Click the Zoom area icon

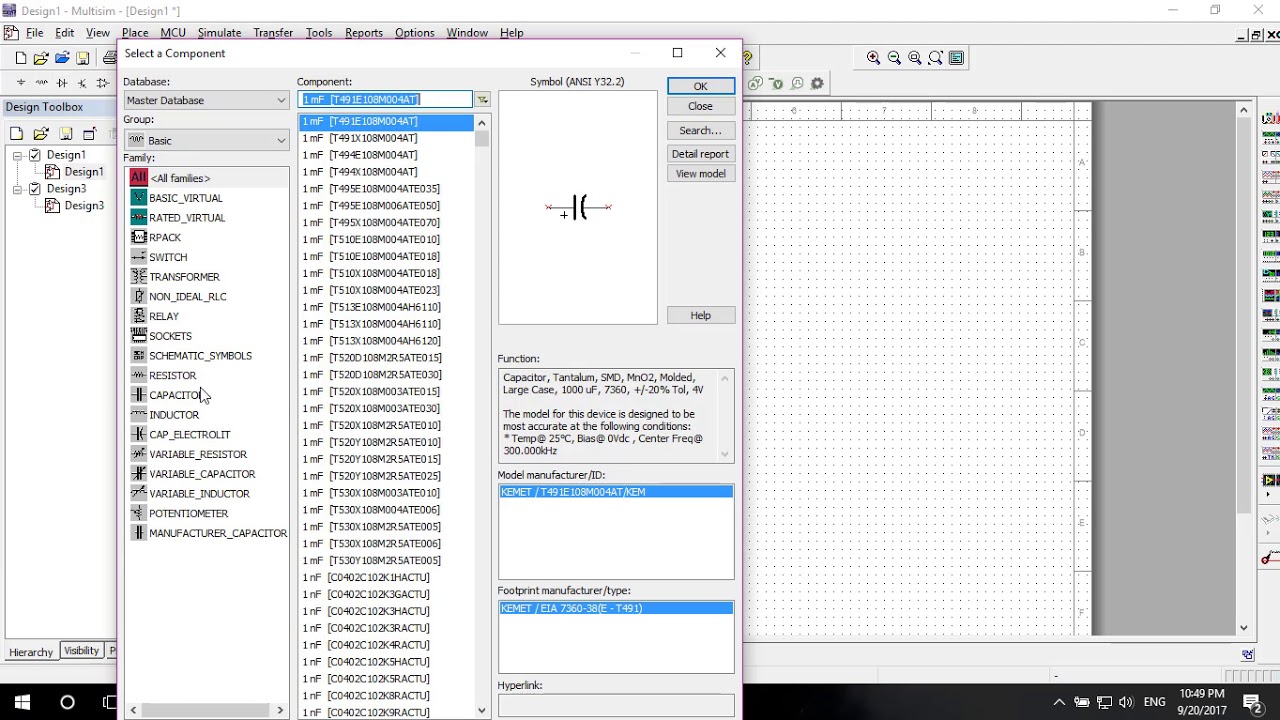[915, 58]
